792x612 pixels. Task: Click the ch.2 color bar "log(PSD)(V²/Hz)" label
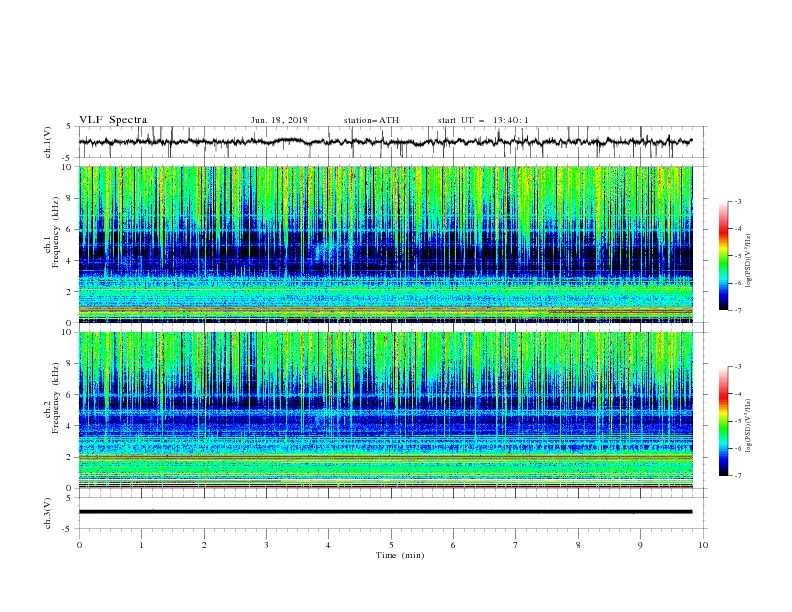pyautogui.click(x=749, y=426)
